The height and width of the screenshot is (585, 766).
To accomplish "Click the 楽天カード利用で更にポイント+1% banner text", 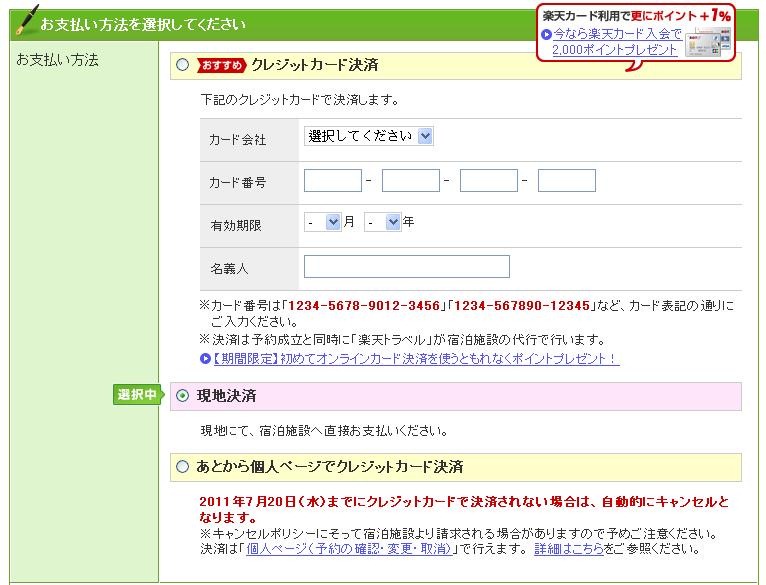I will pos(637,16).
